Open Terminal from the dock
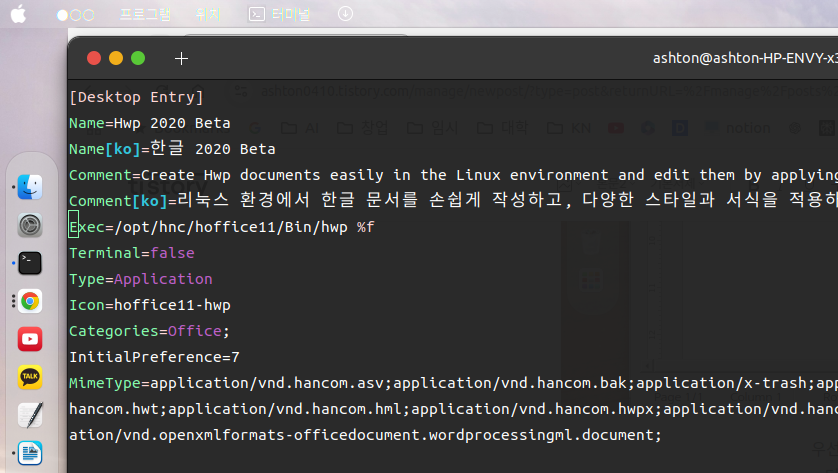This screenshot has height=473, width=838. 30,263
